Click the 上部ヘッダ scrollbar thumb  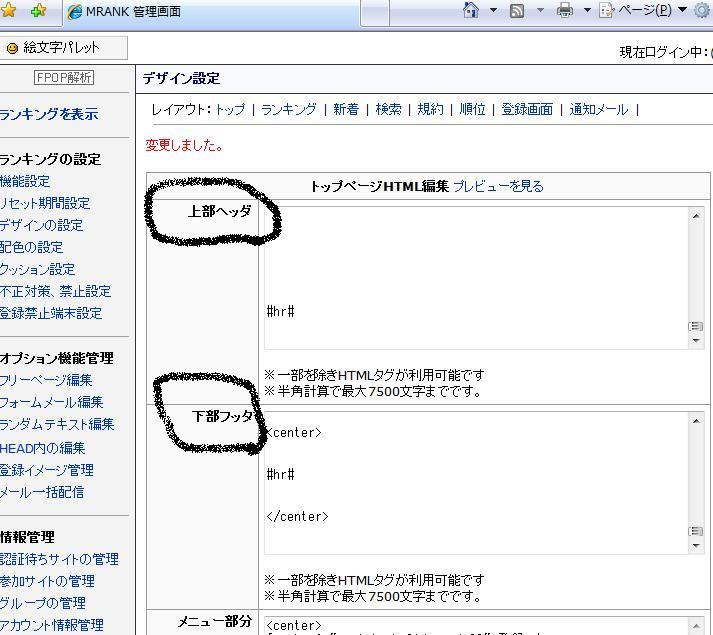pos(696,326)
